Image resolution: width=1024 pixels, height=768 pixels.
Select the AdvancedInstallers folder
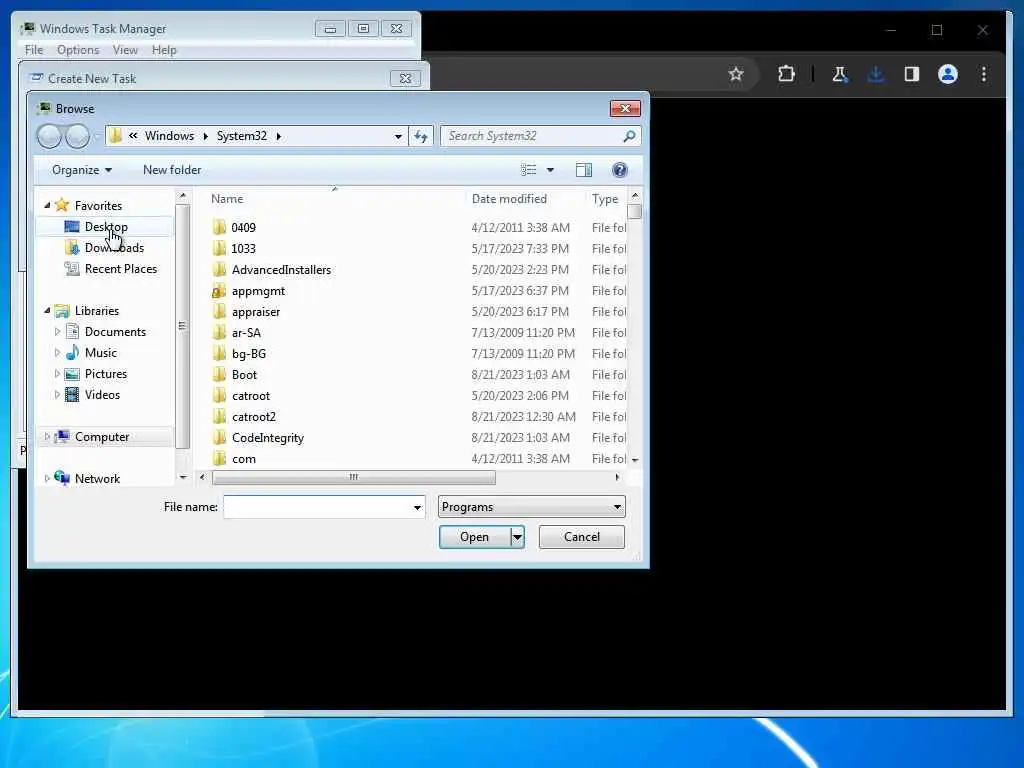(281, 270)
